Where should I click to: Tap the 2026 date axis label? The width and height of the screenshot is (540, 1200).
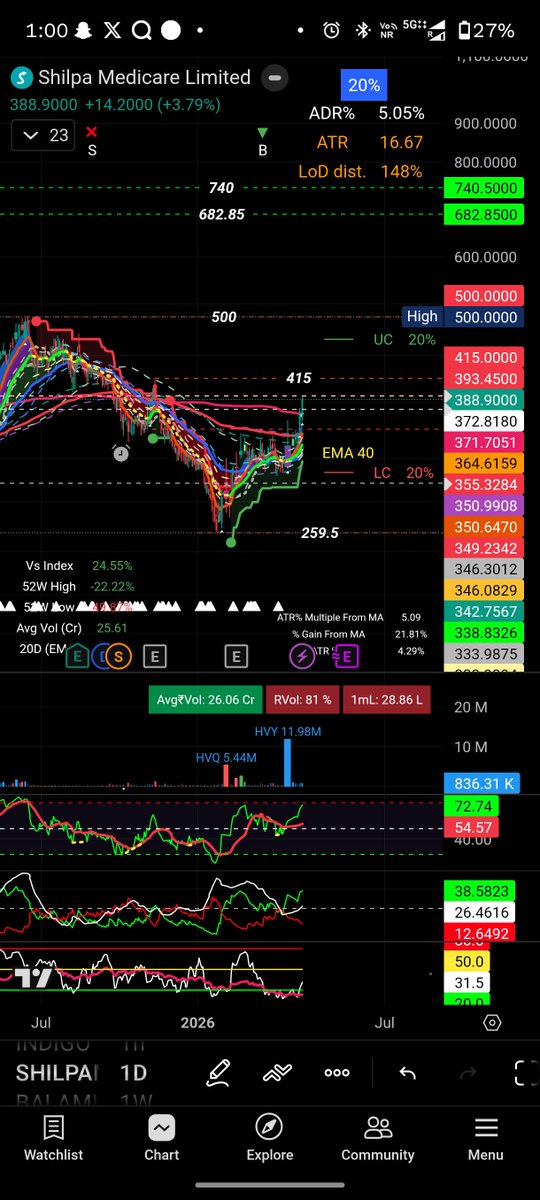(198, 1022)
